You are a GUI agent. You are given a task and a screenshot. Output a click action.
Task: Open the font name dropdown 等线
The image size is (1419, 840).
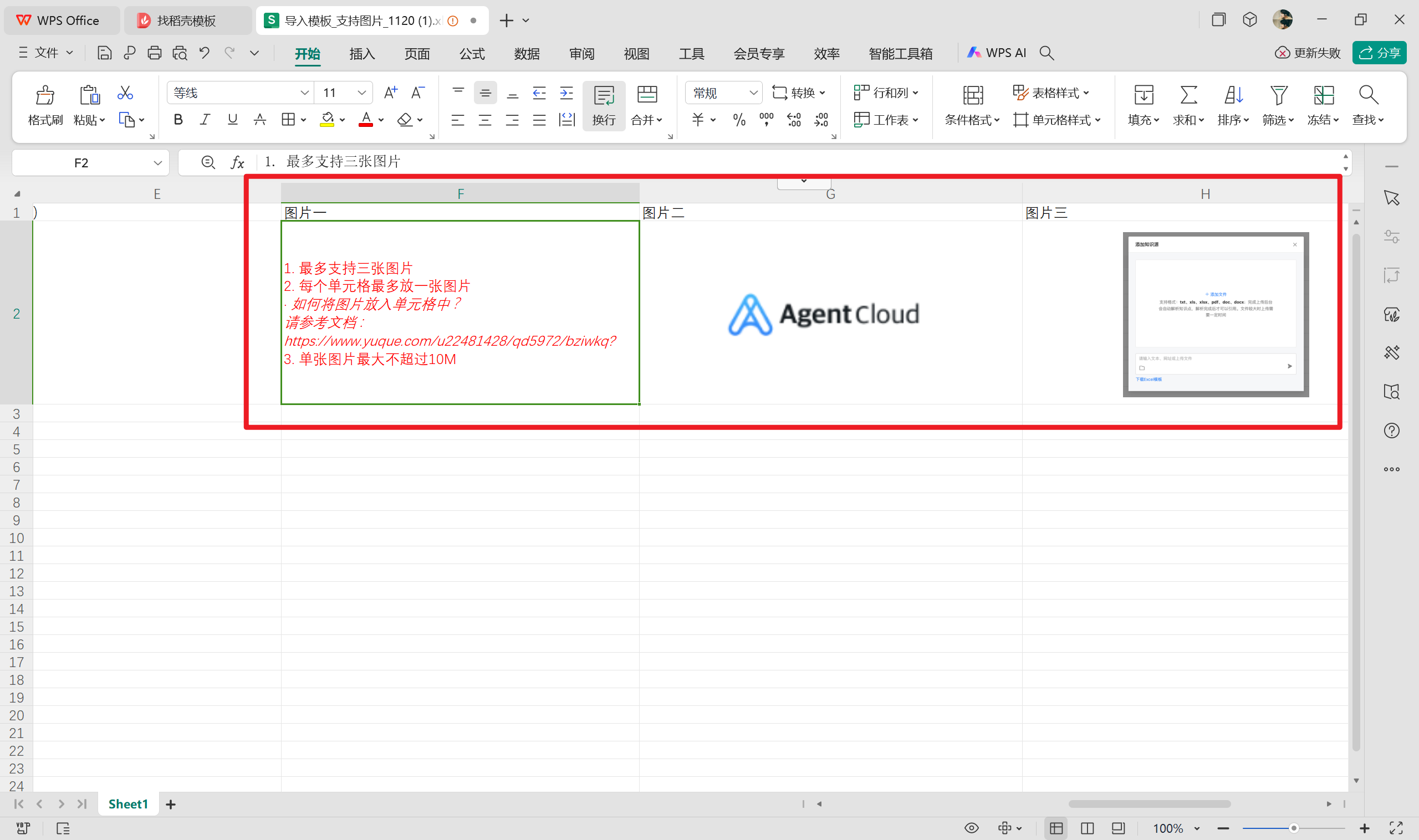pyautogui.click(x=304, y=93)
